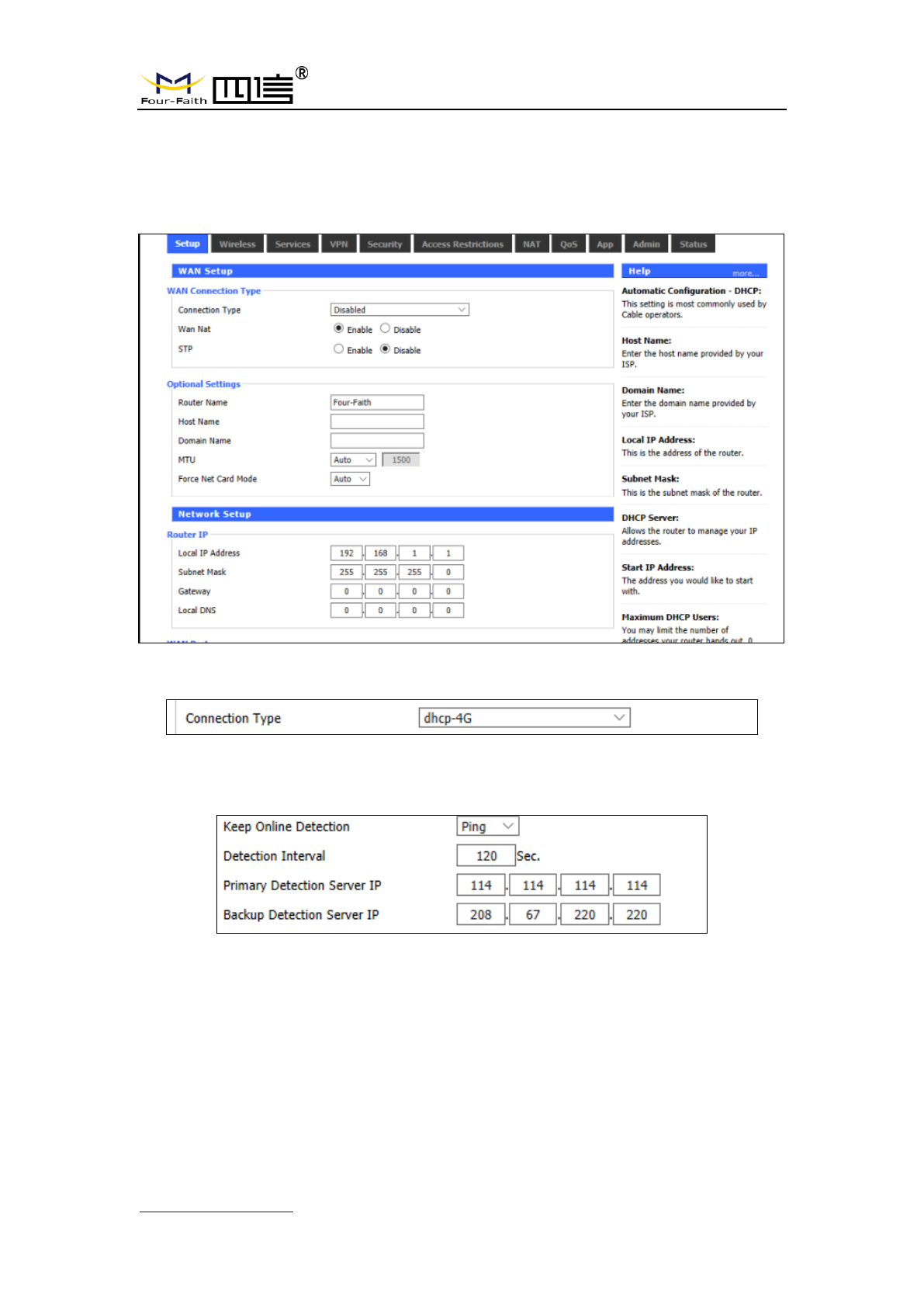The height and width of the screenshot is (1307, 924).
Task: Click the Network Setup section header
Action: [393, 514]
